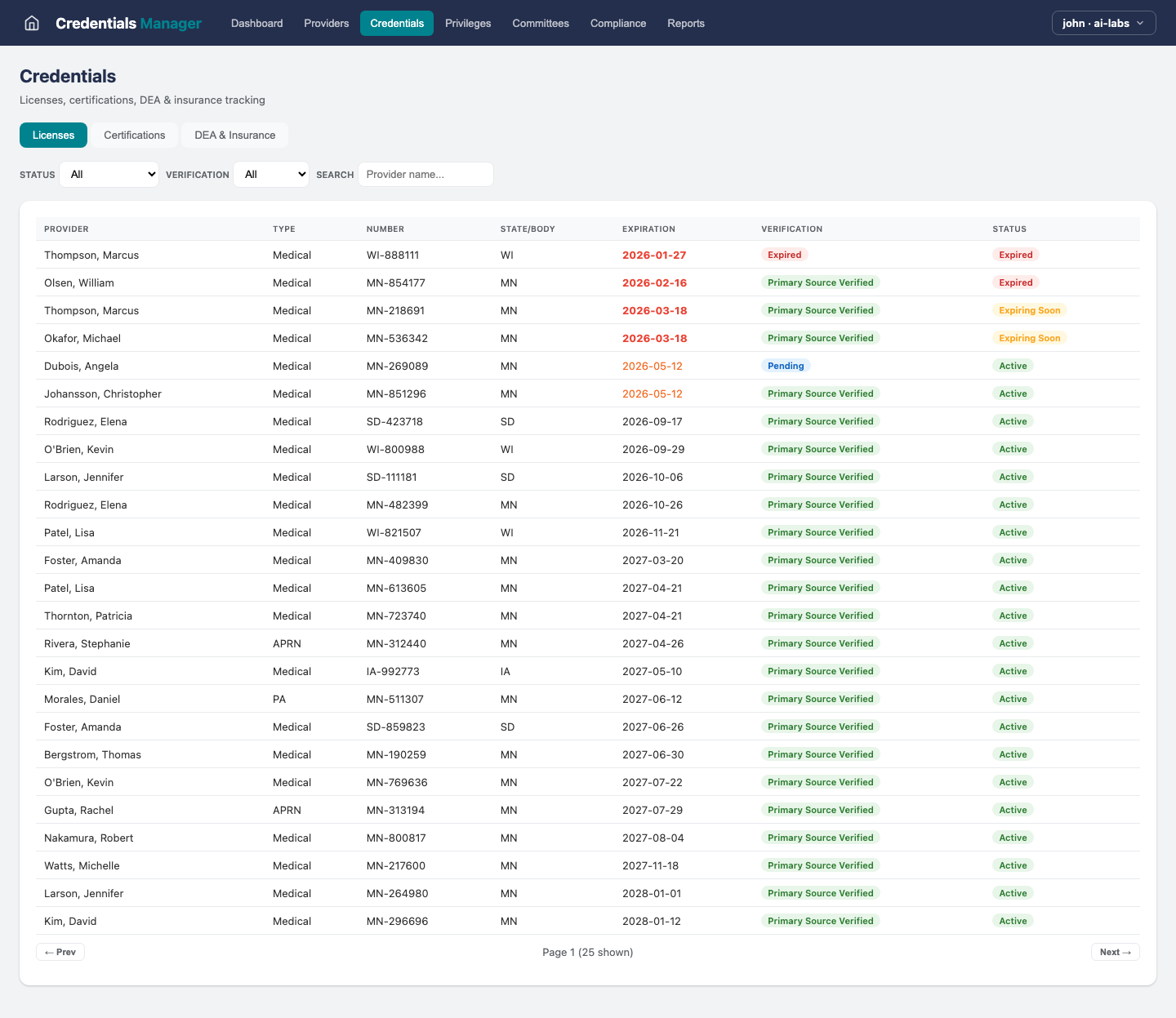Go to the Privileges page
Image resolution: width=1176 pixels, height=1018 pixels.
tap(467, 23)
